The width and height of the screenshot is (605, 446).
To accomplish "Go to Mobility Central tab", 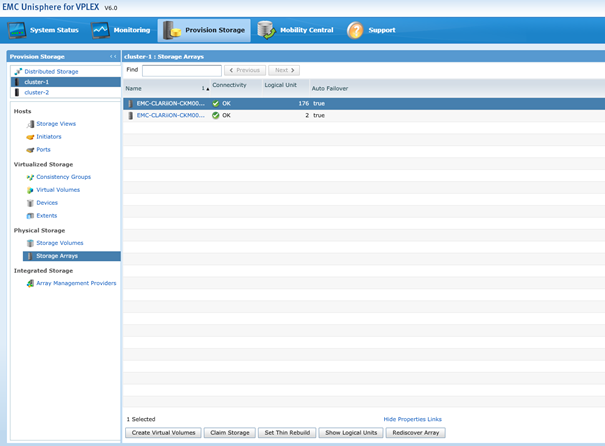I will pos(296,30).
